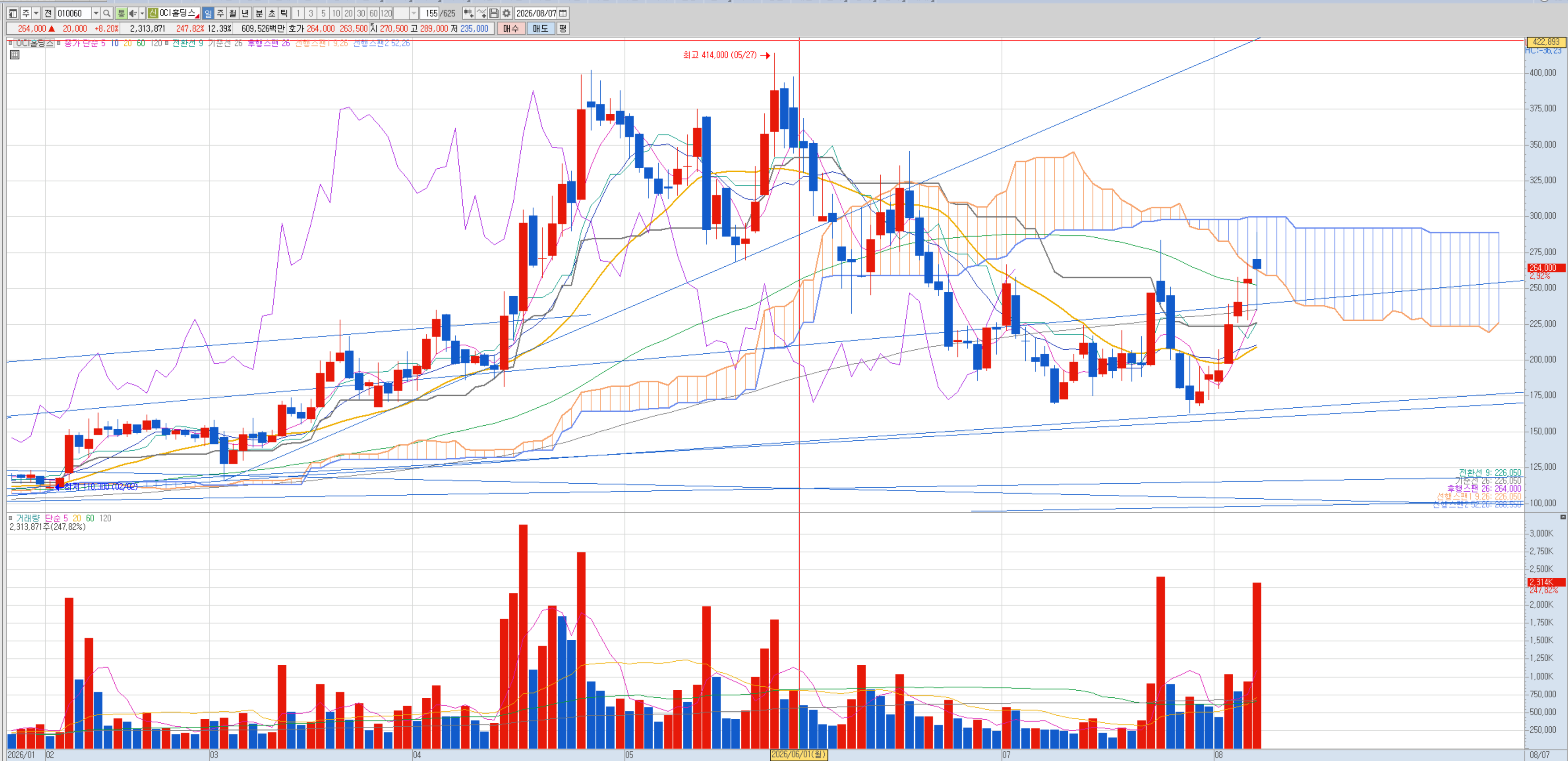Switch to the 분 minute chart period
Screen dimensions: 1568x761
259,13
